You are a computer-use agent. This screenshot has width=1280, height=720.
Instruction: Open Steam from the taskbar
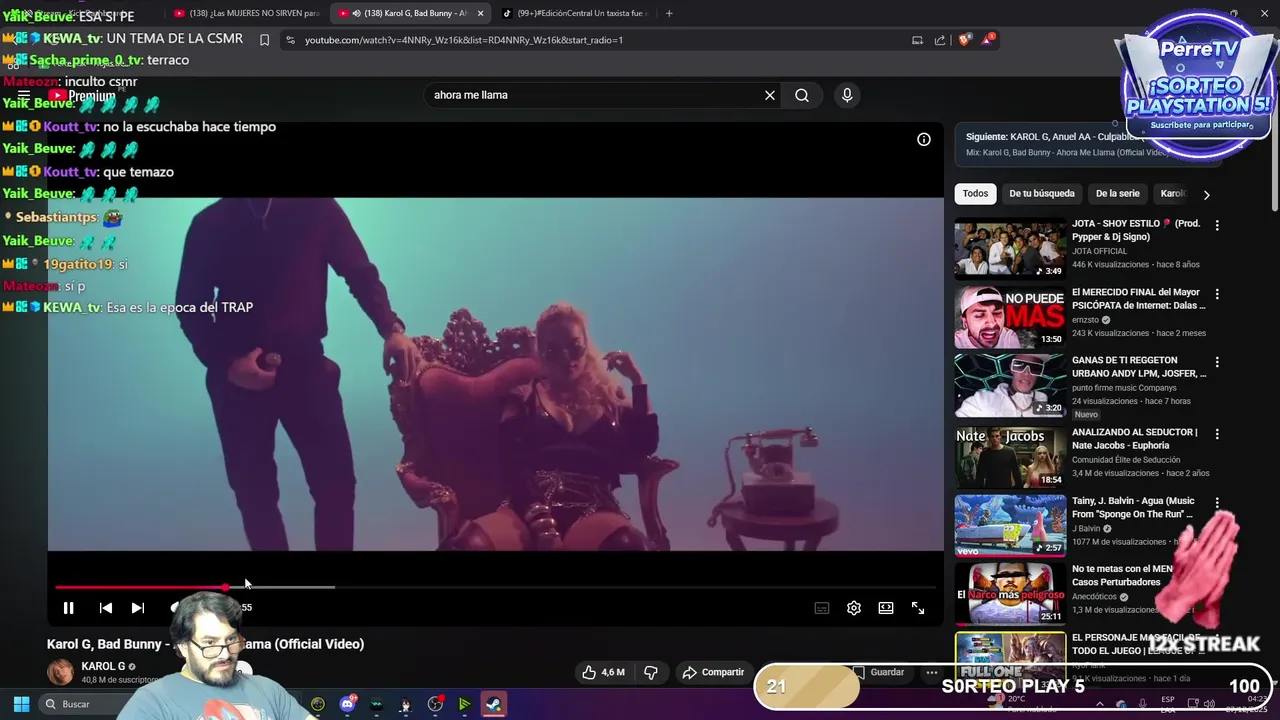point(493,704)
